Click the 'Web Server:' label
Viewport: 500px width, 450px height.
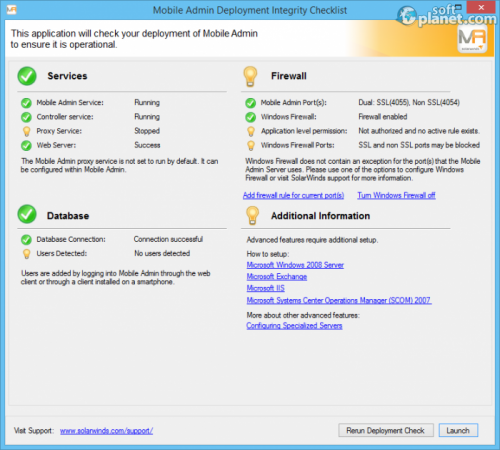[x=56, y=145]
